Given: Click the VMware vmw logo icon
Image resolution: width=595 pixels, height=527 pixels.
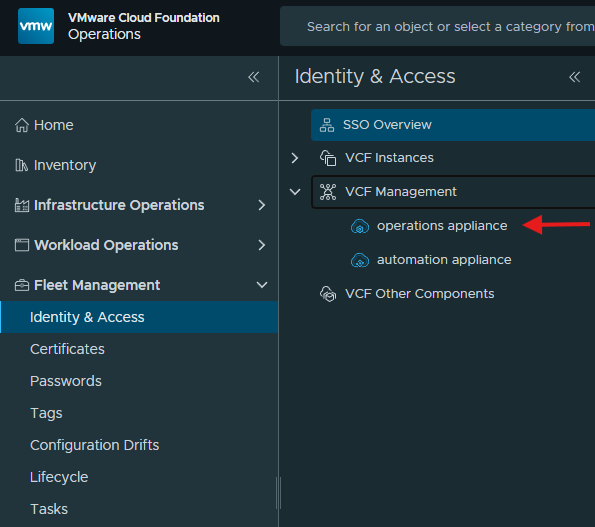Looking at the screenshot, I should point(36,26).
